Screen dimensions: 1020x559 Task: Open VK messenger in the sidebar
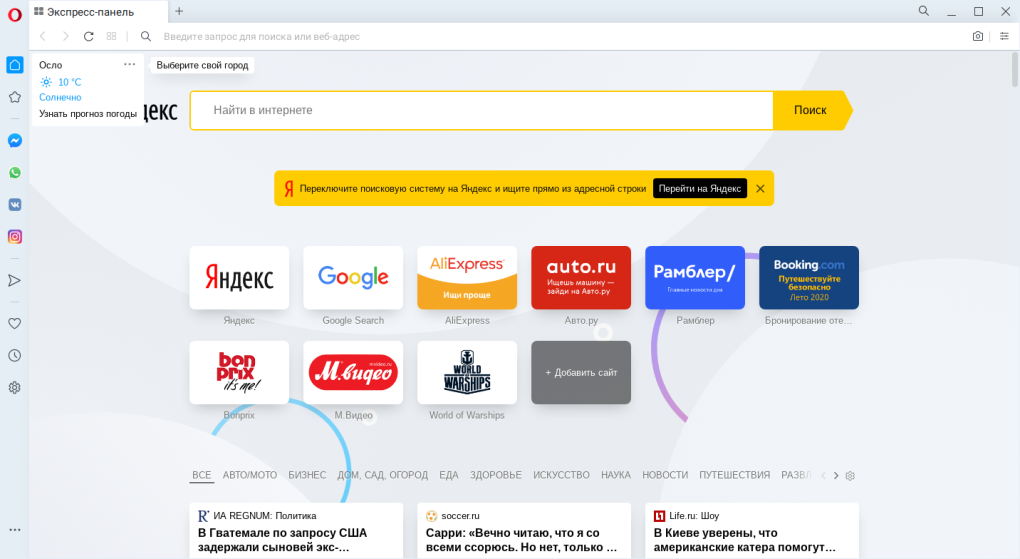(15, 204)
